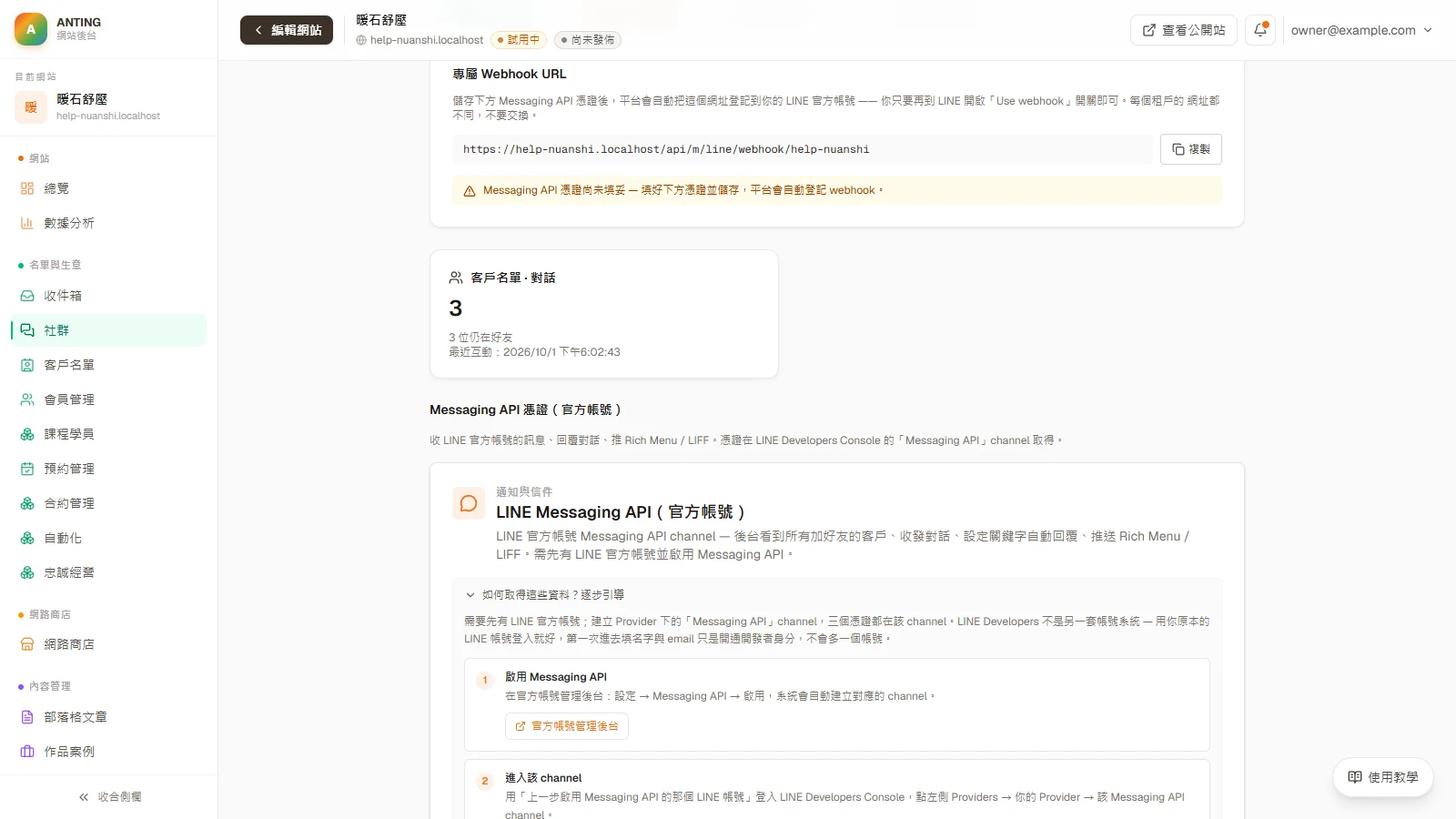Click the 總覽 overview grid icon

[x=27, y=188]
